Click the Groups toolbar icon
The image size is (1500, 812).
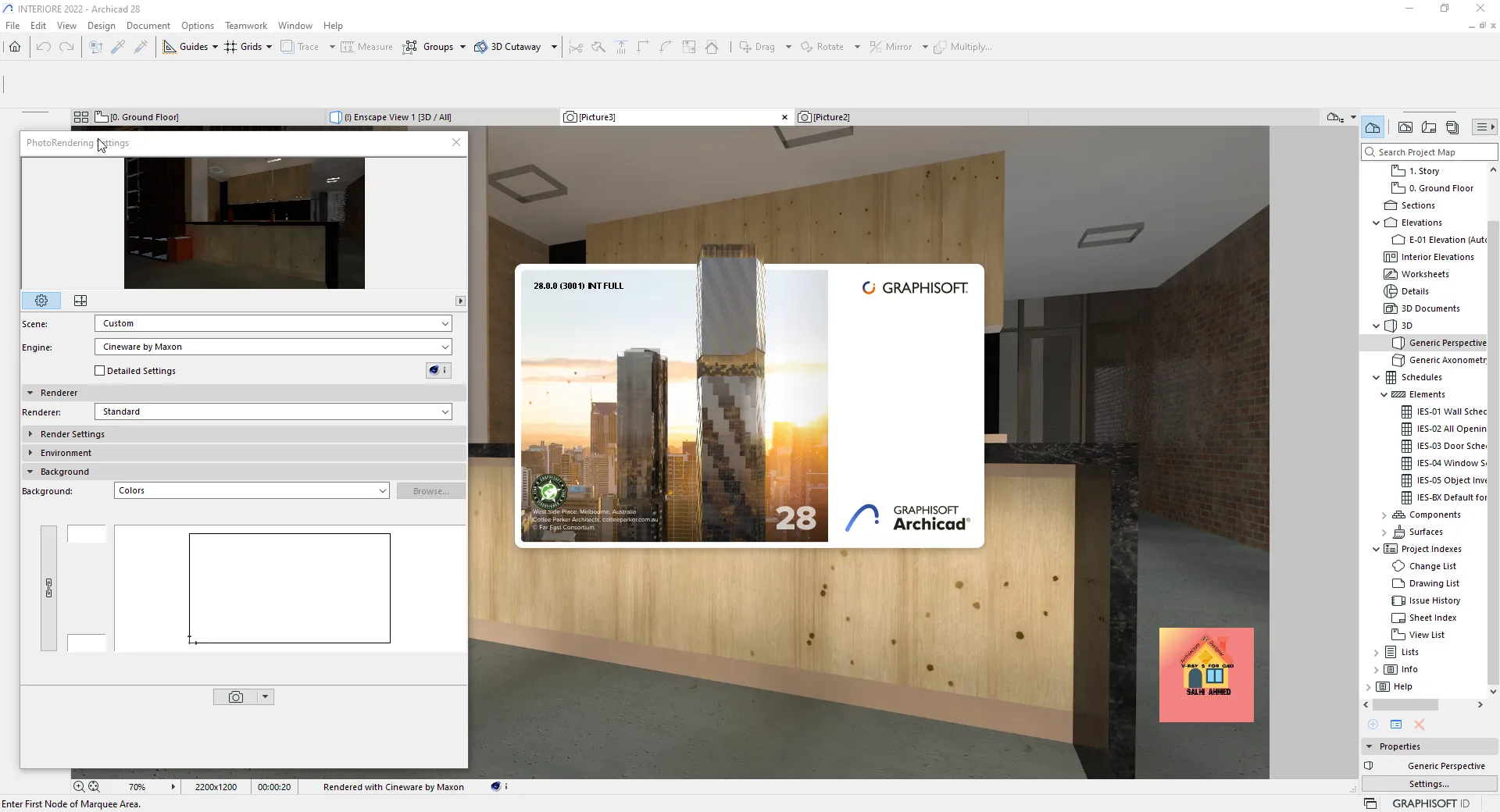(410, 47)
